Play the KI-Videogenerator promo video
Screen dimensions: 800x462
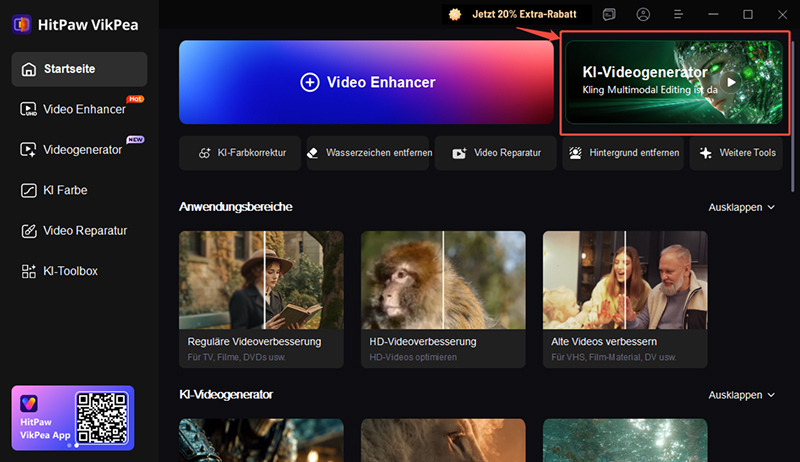(x=731, y=82)
